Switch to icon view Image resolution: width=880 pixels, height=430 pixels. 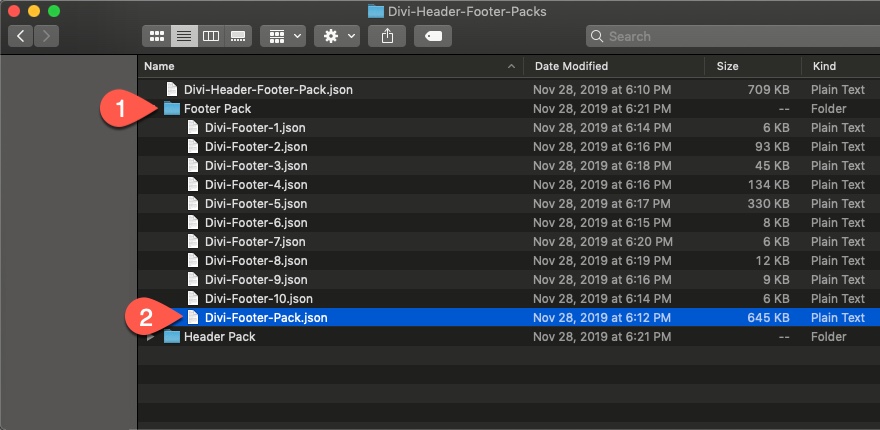pos(157,36)
